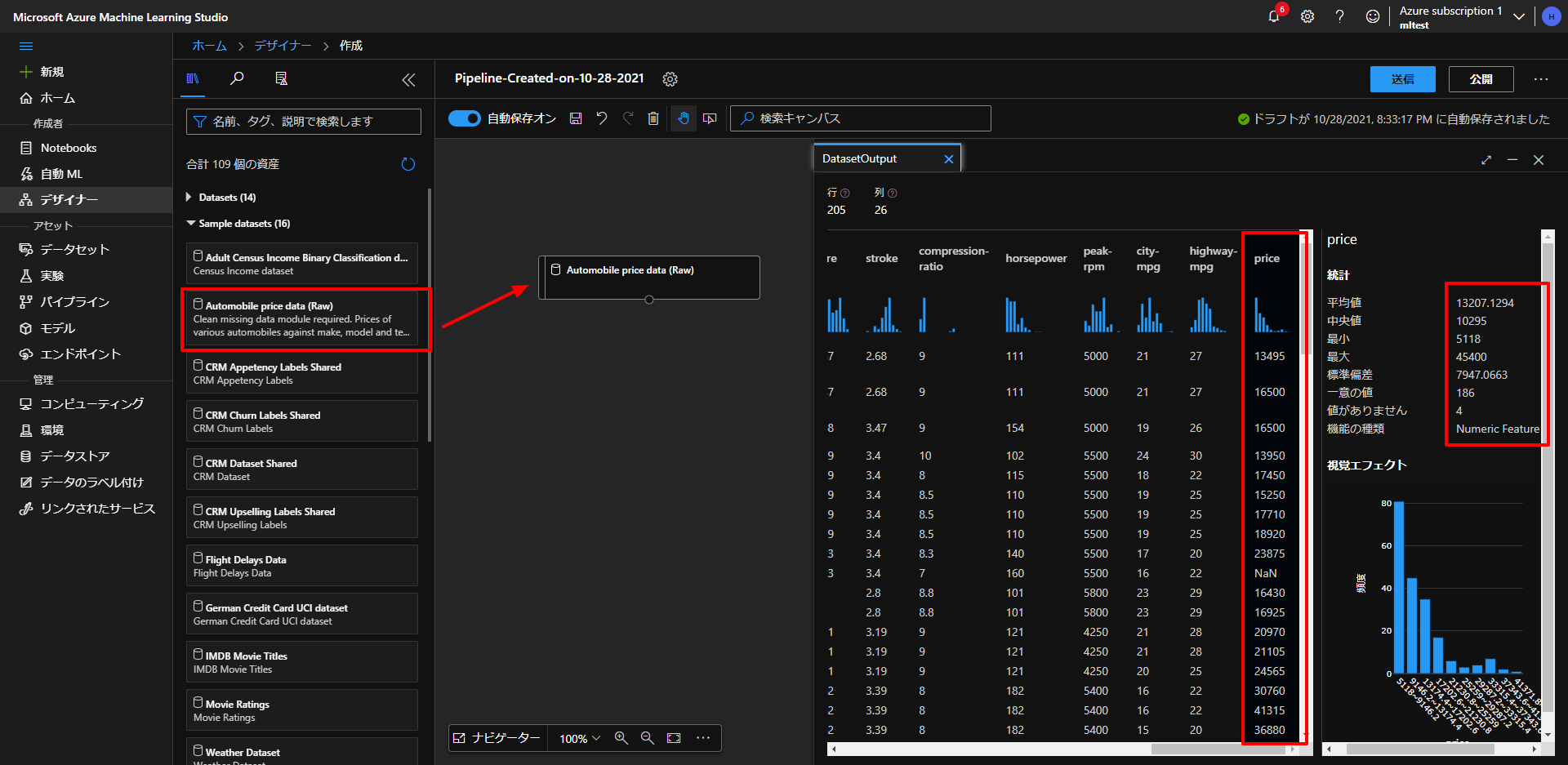Open the 100% zoom level dropdown
The height and width of the screenshot is (765, 1568).
click(580, 738)
